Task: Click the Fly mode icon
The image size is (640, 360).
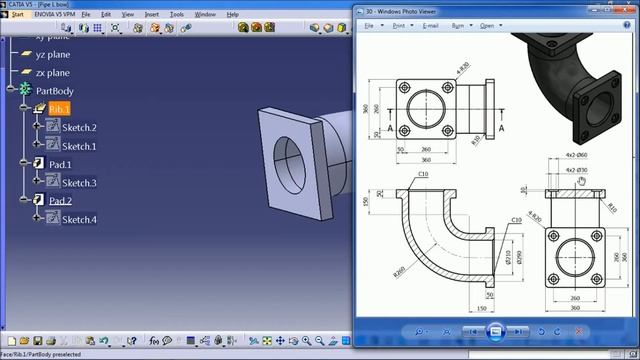Action: 253,341
